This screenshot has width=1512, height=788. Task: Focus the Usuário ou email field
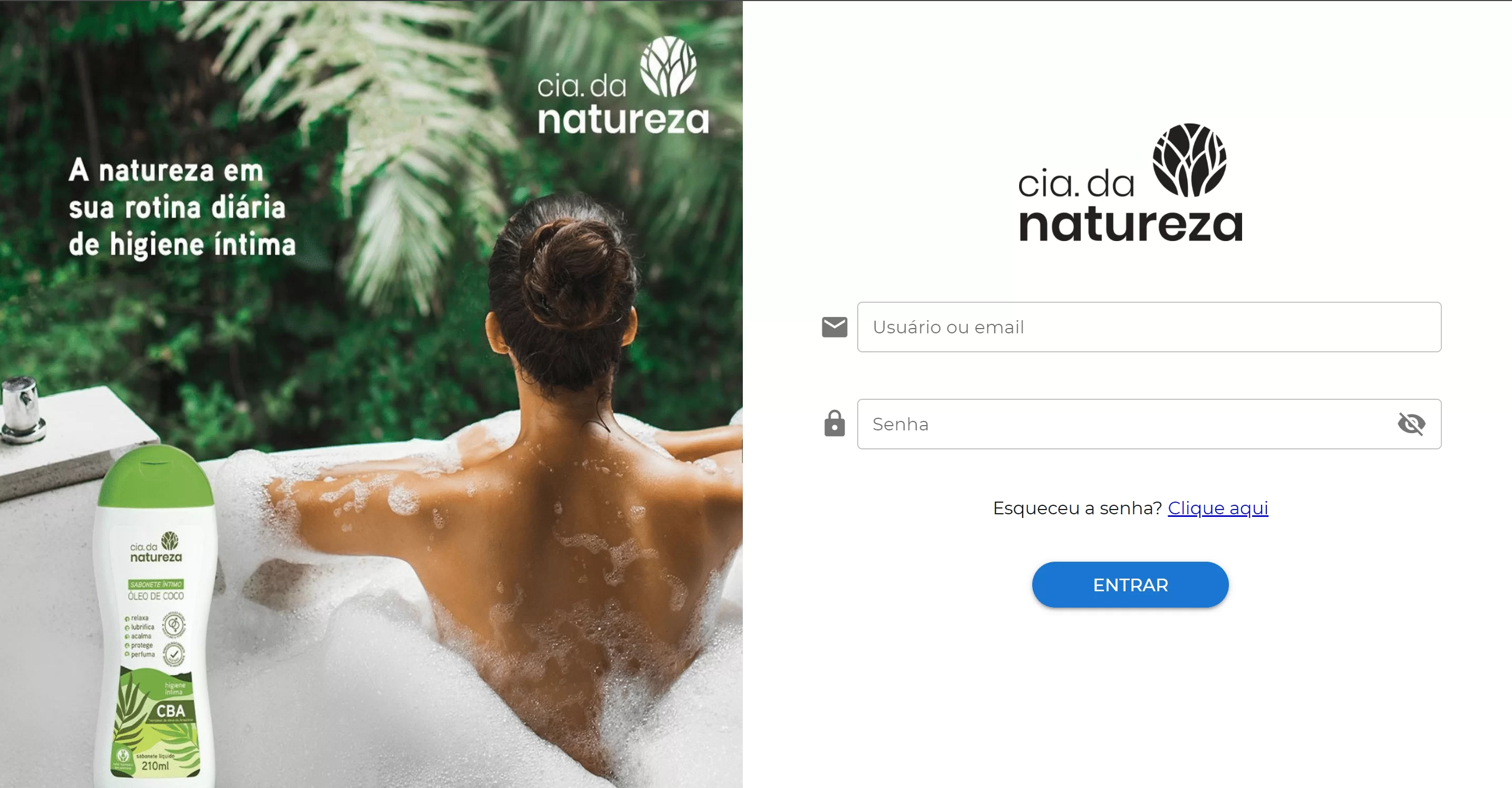(1149, 327)
